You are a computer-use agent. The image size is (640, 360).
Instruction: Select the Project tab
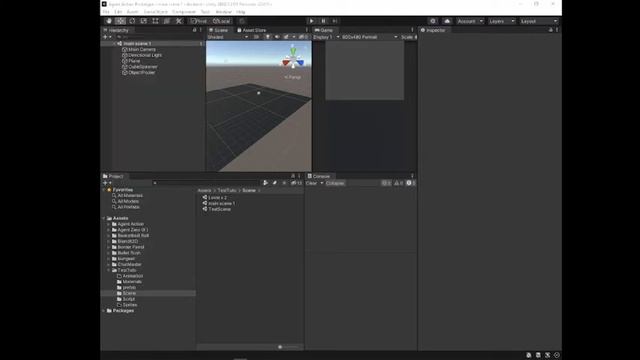[113, 176]
